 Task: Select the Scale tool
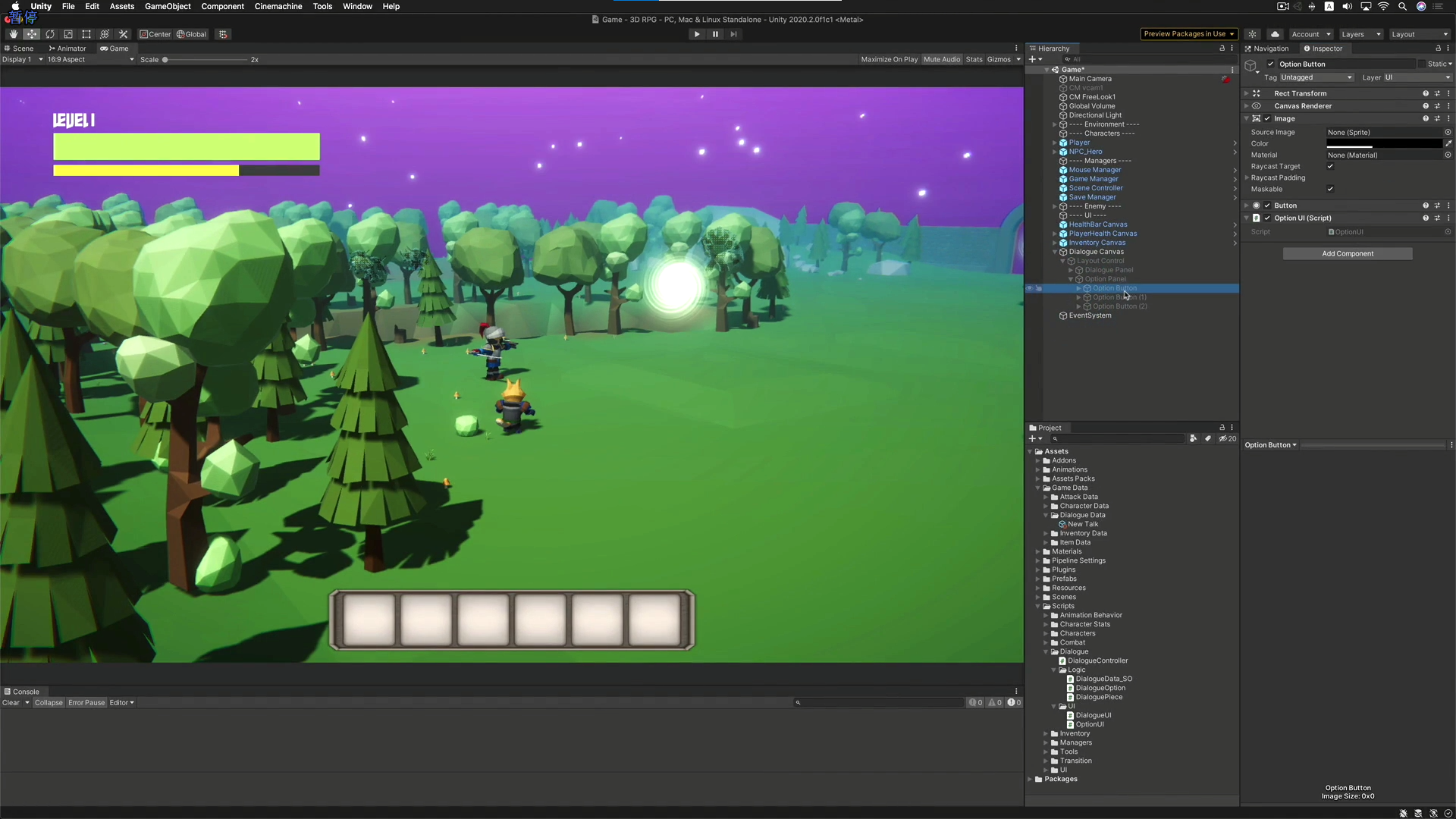click(68, 34)
